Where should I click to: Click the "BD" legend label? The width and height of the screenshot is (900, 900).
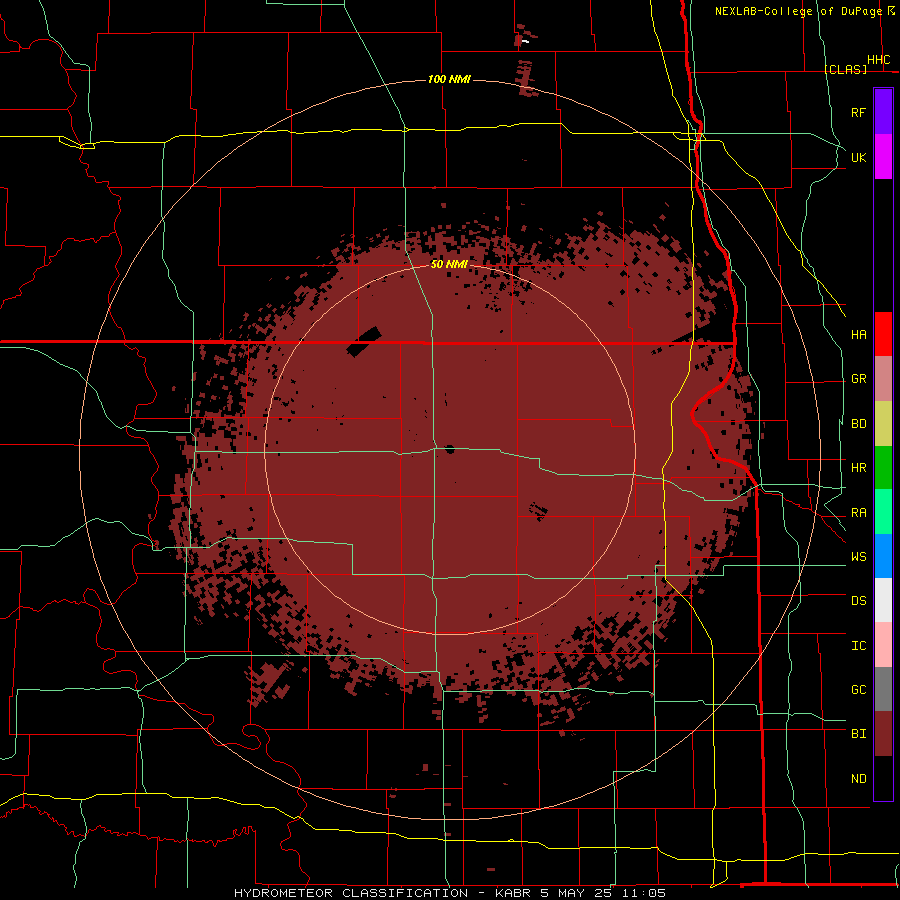pos(858,424)
